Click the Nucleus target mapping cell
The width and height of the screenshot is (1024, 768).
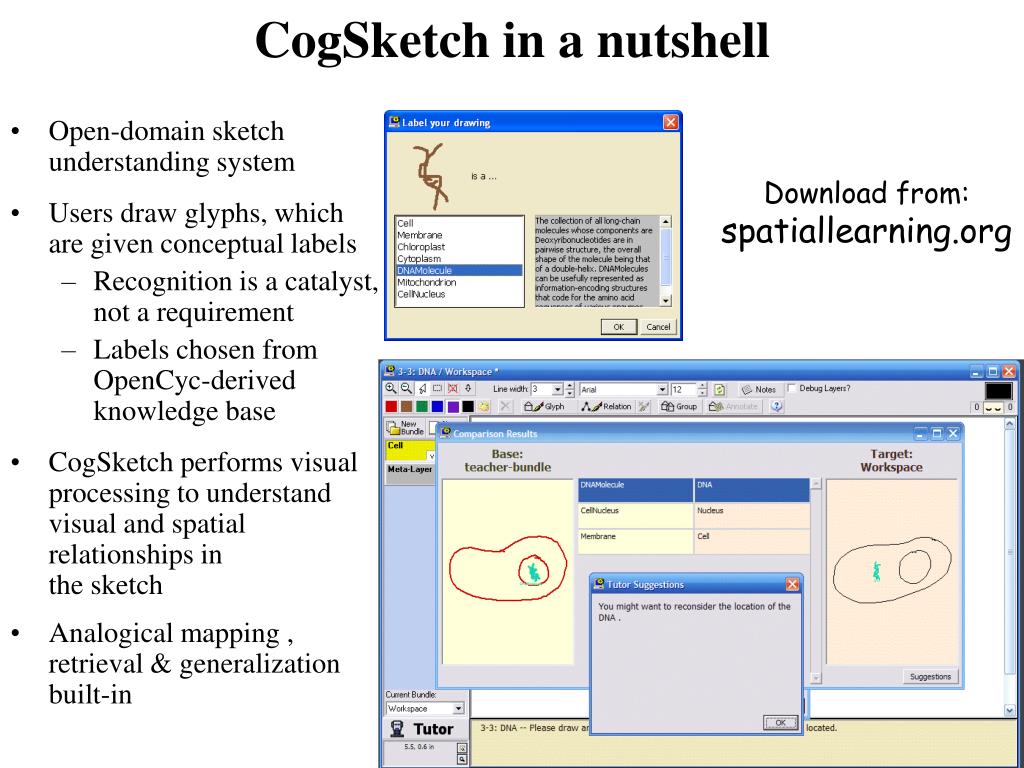tap(752, 515)
